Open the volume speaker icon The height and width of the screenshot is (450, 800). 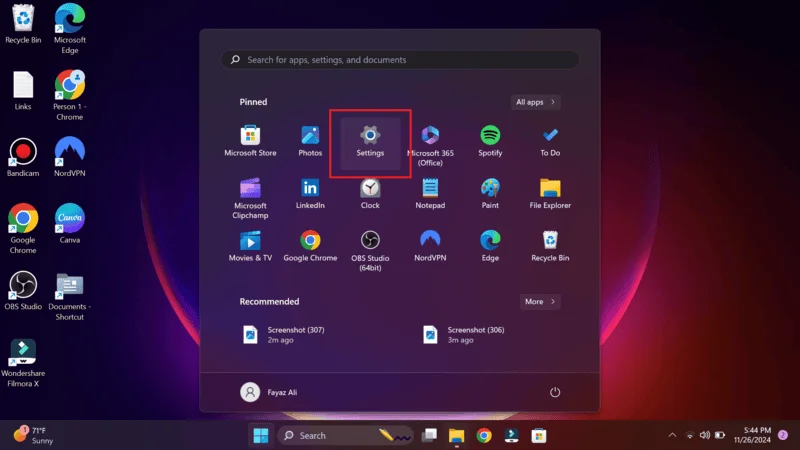point(705,435)
